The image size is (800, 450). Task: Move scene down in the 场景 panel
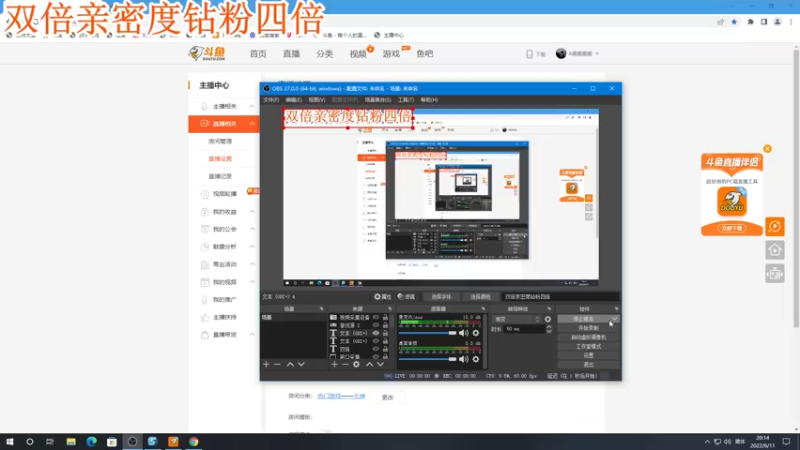301,364
